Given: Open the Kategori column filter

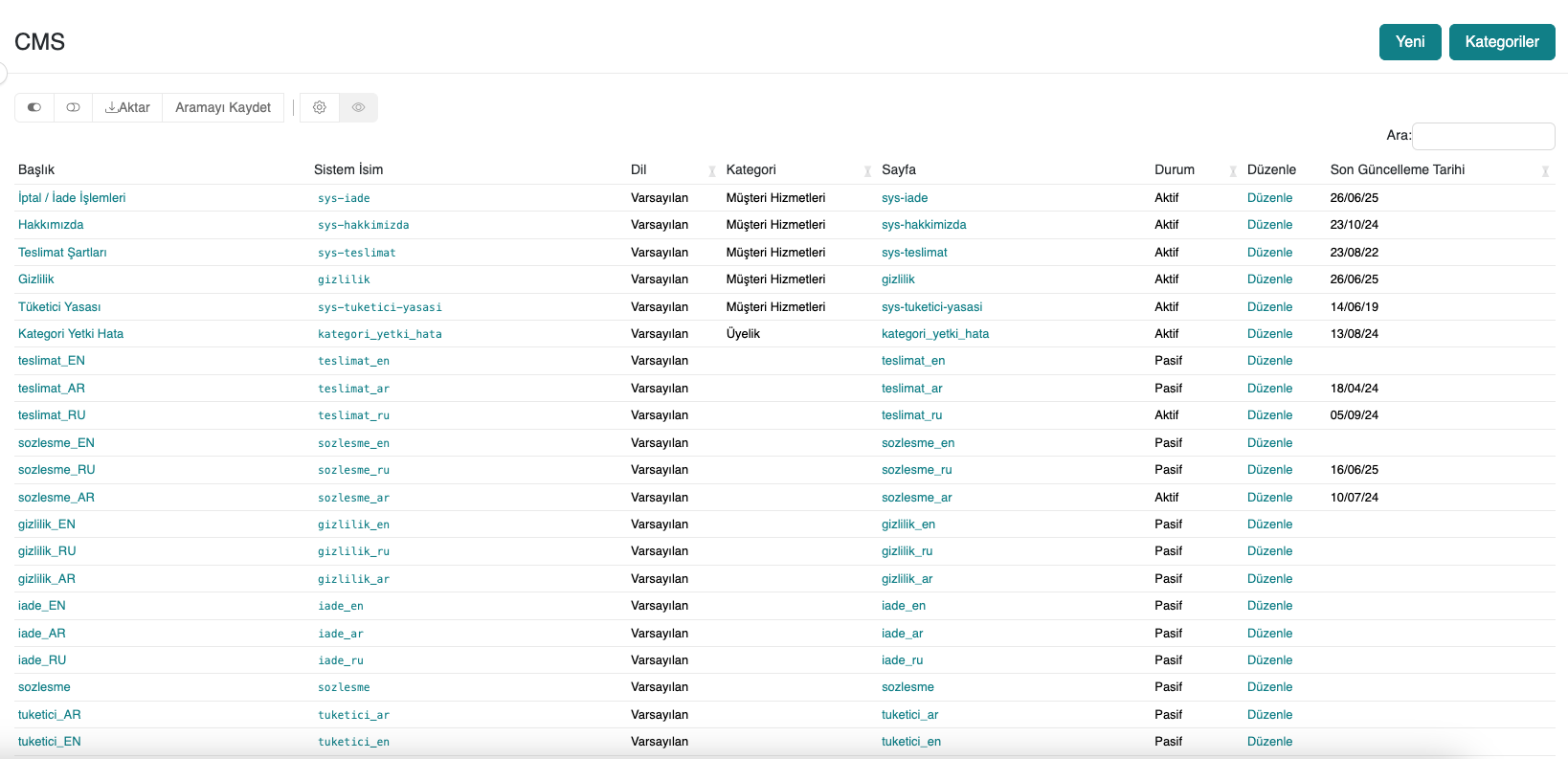Looking at the screenshot, I should tap(867, 171).
